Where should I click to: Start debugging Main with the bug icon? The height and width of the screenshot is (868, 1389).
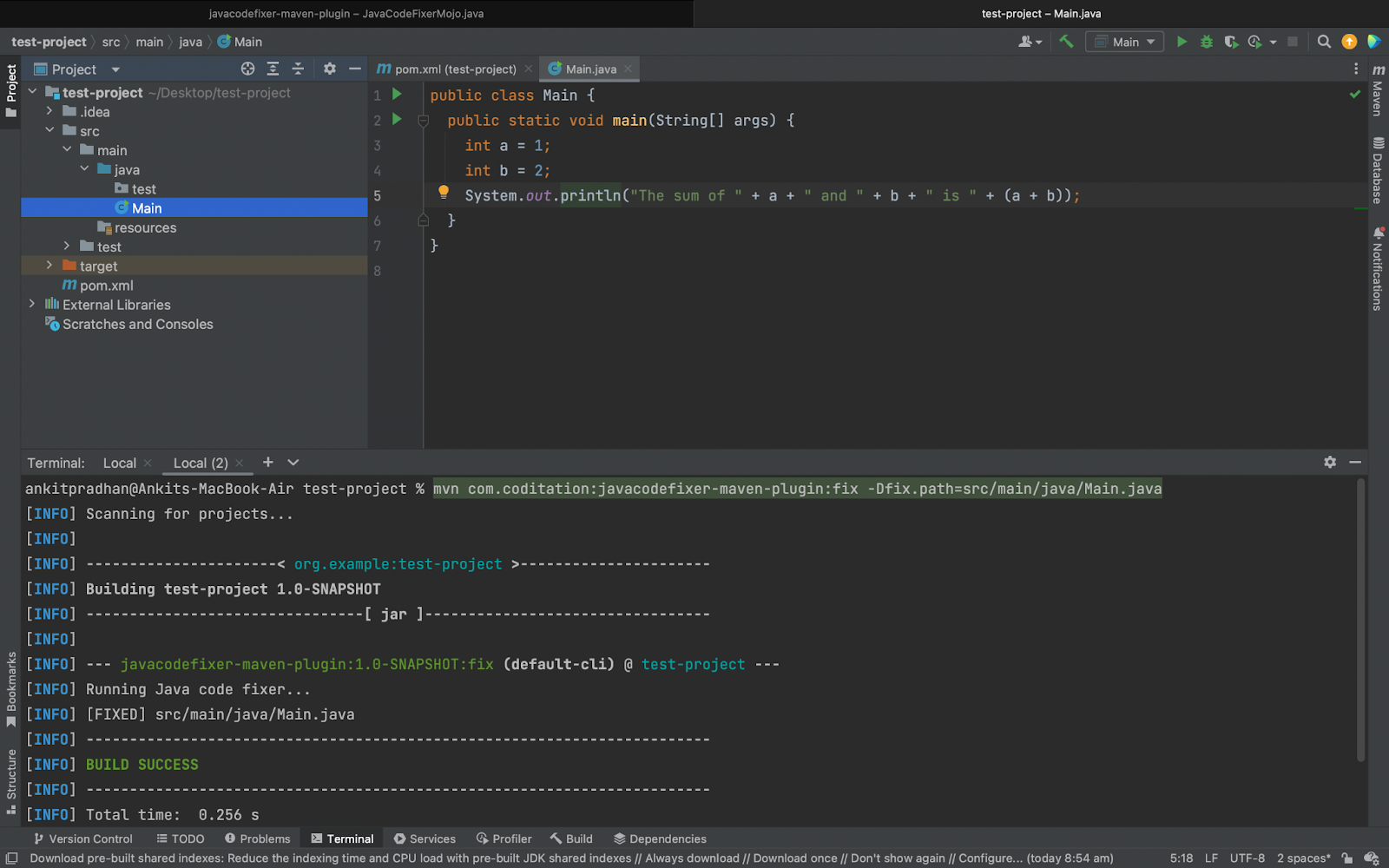pyautogui.click(x=1207, y=42)
